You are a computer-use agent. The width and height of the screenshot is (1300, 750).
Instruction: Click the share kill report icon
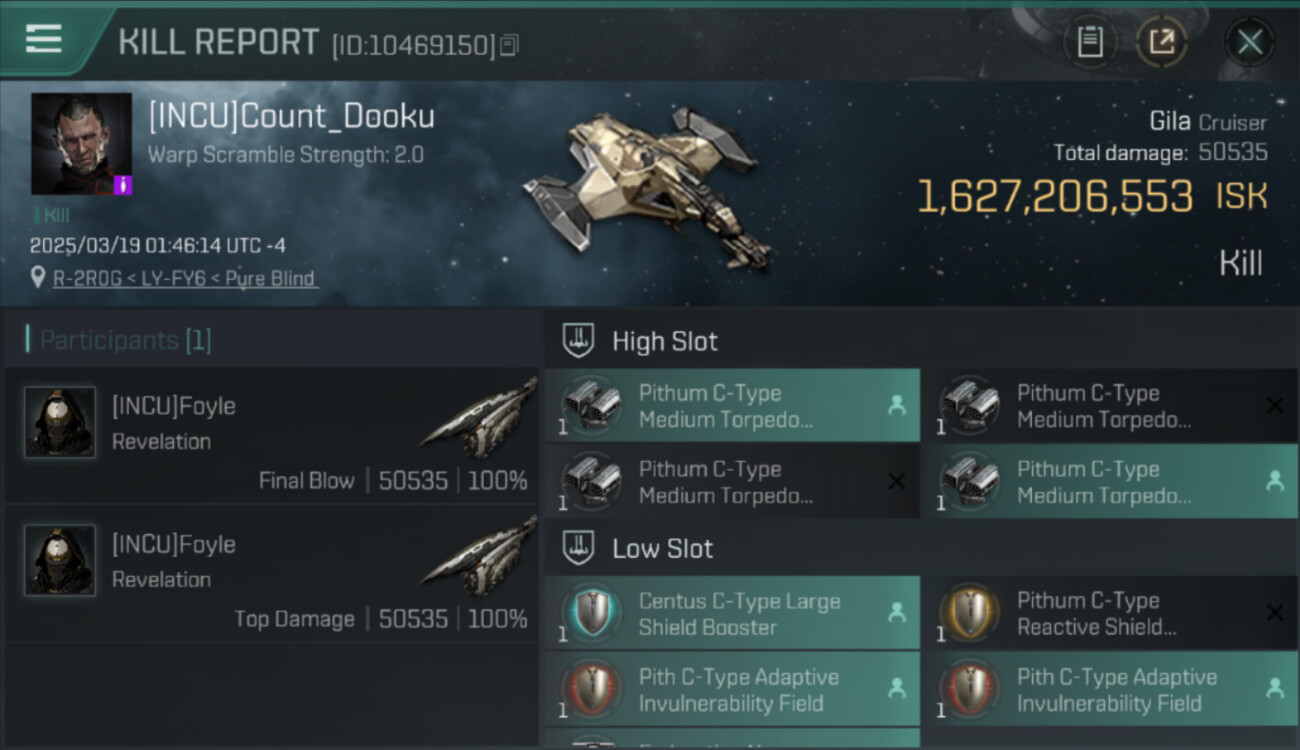[1162, 42]
